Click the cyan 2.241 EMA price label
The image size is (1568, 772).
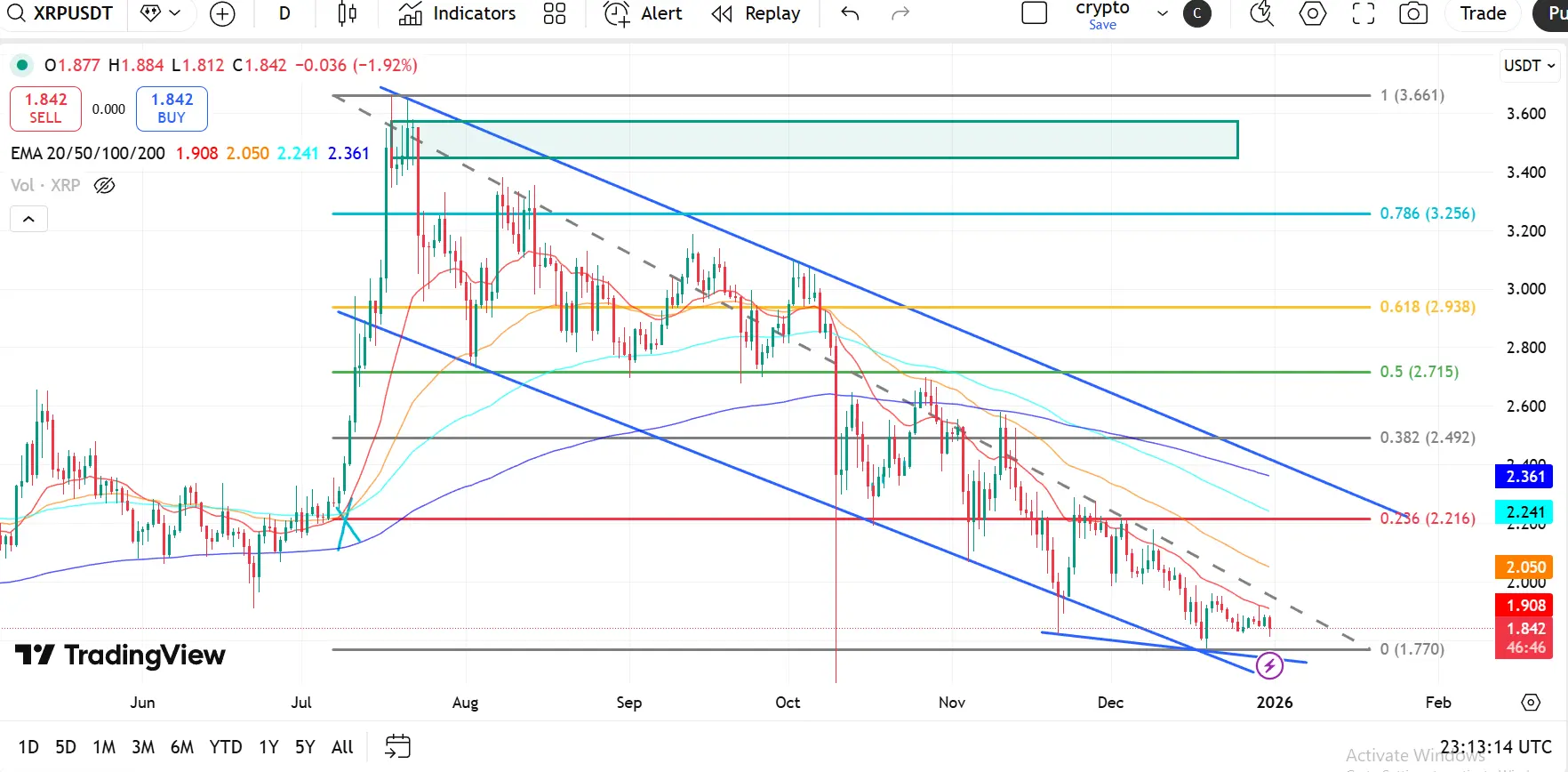1525,512
